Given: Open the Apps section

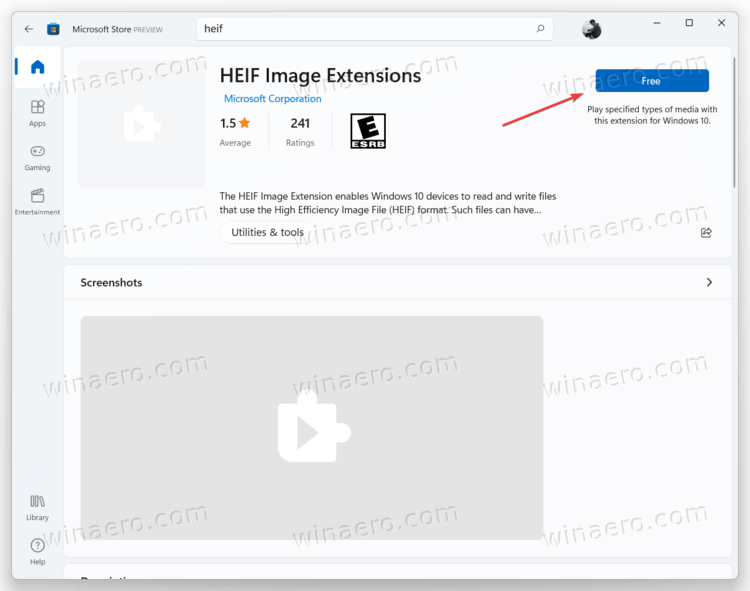Looking at the screenshot, I should (x=37, y=113).
